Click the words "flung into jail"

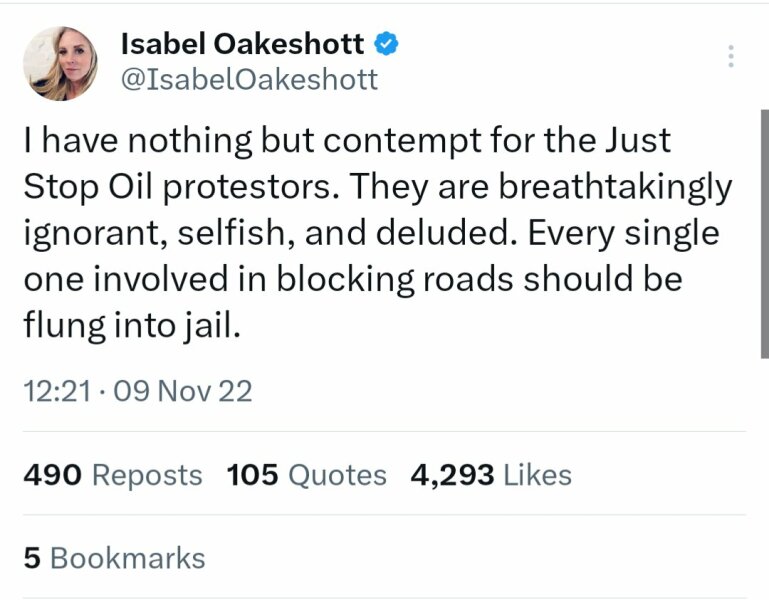(x=131, y=327)
